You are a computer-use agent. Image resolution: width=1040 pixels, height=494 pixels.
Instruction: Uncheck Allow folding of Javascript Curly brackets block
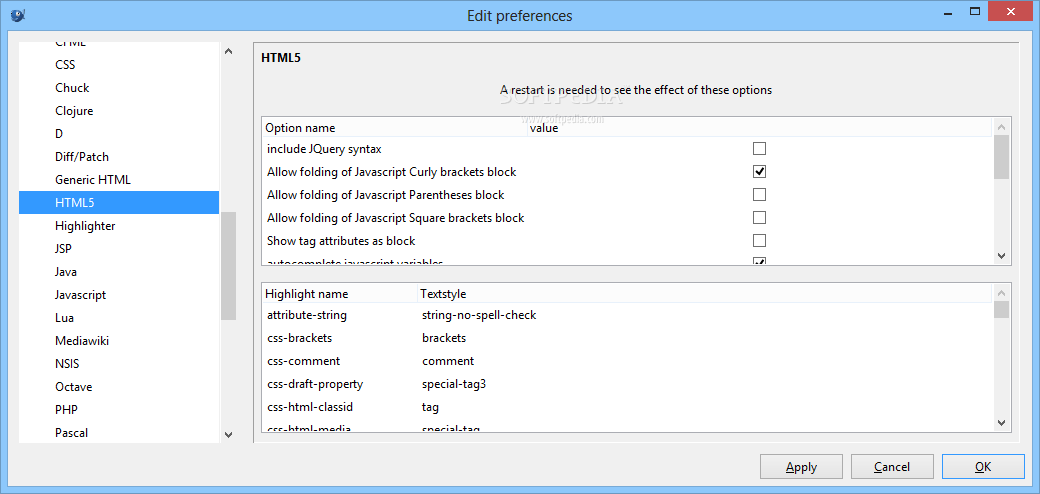(759, 172)
